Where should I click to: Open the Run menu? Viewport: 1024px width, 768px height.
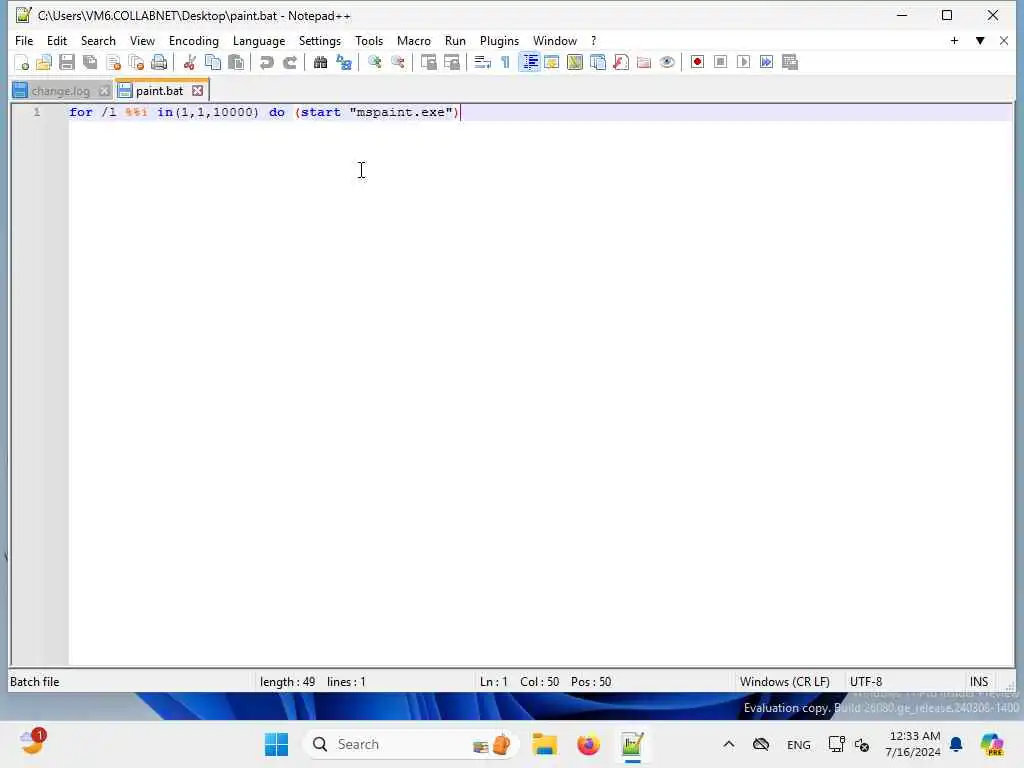click(455, 40)
